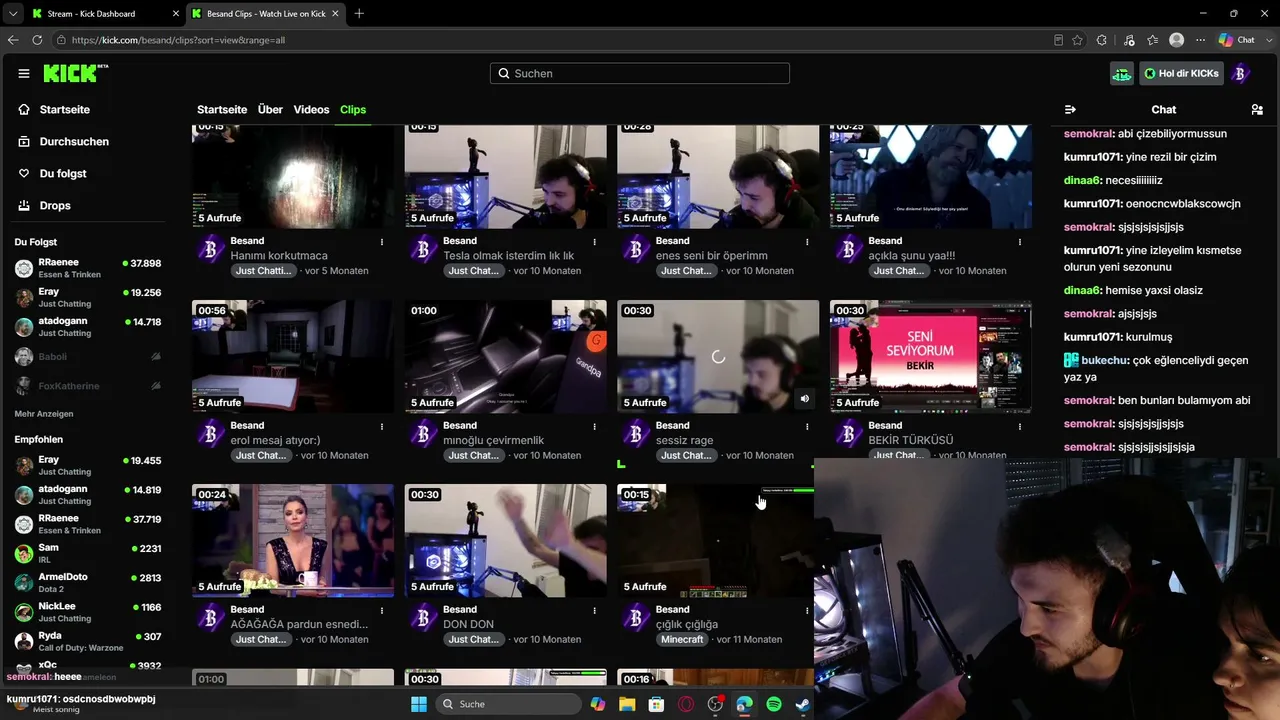
Task: Switch to the Über tab
Action: point(270,110)
